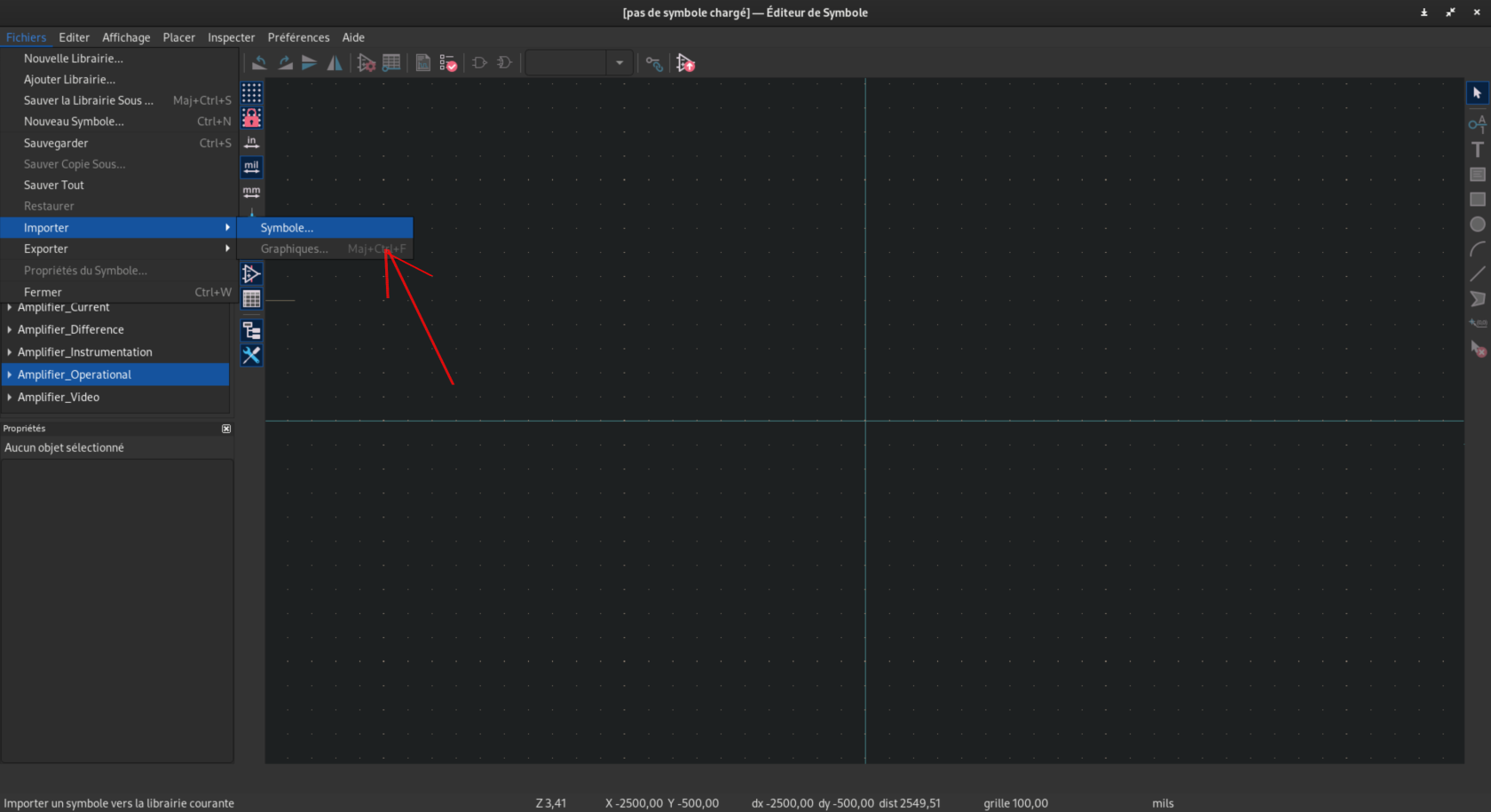Choose Ajouter Librairie menu entry
Screen dimensions: 1491x812
click(119, 80)
